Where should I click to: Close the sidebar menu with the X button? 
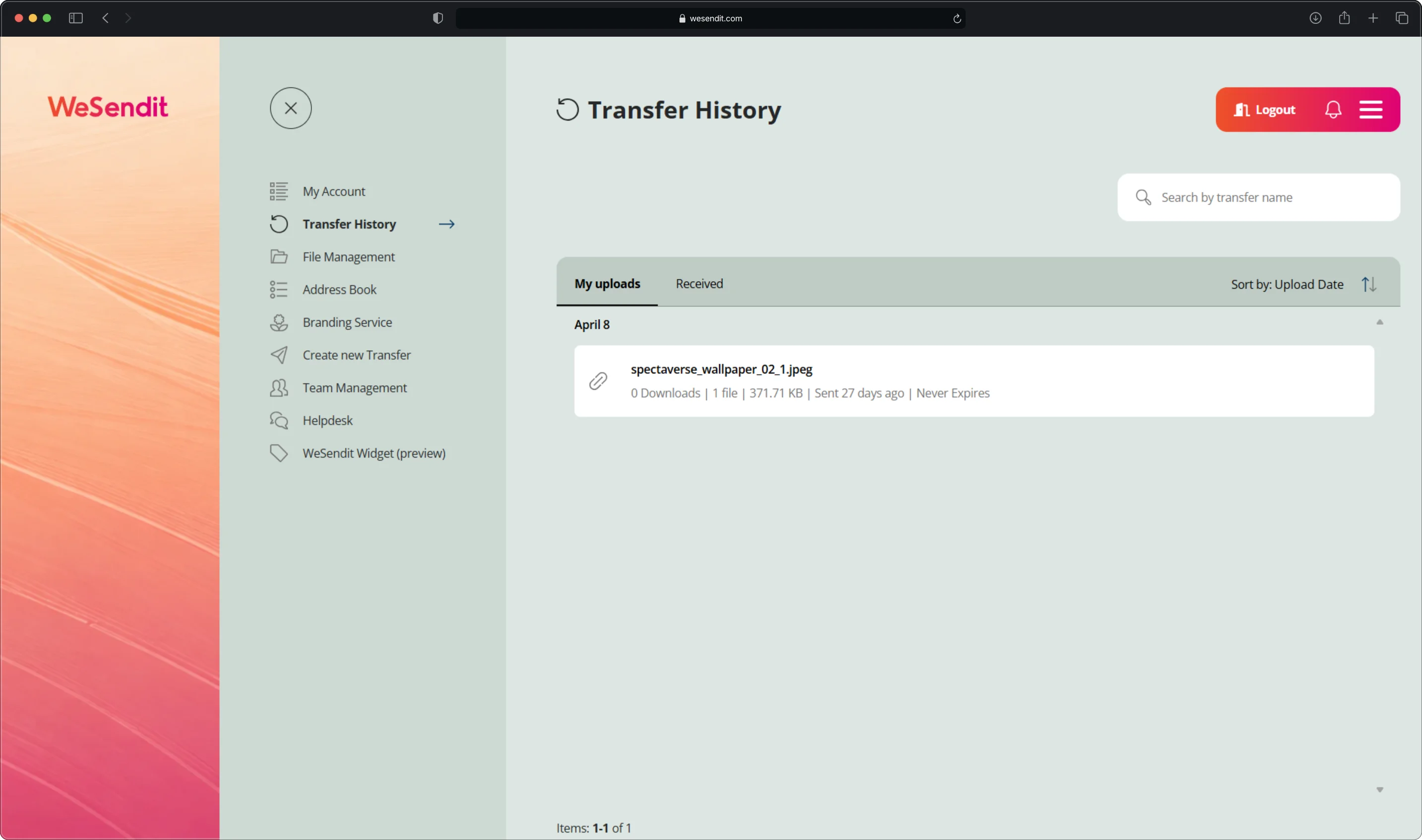(290, 108)
